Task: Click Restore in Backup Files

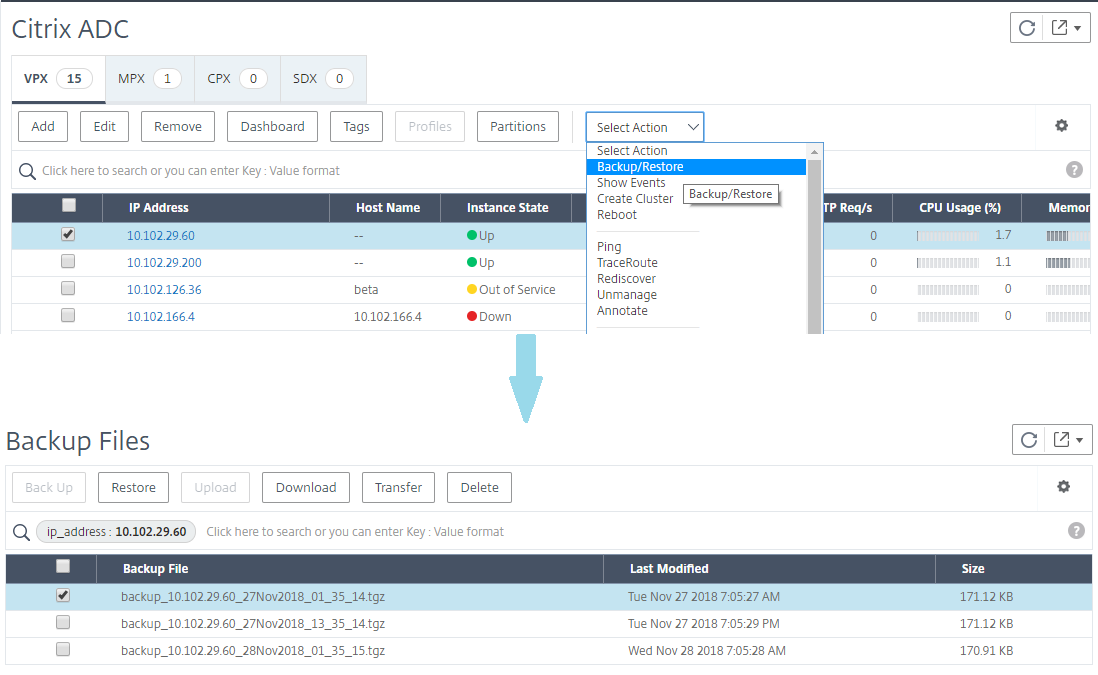Action: [134, 487]
